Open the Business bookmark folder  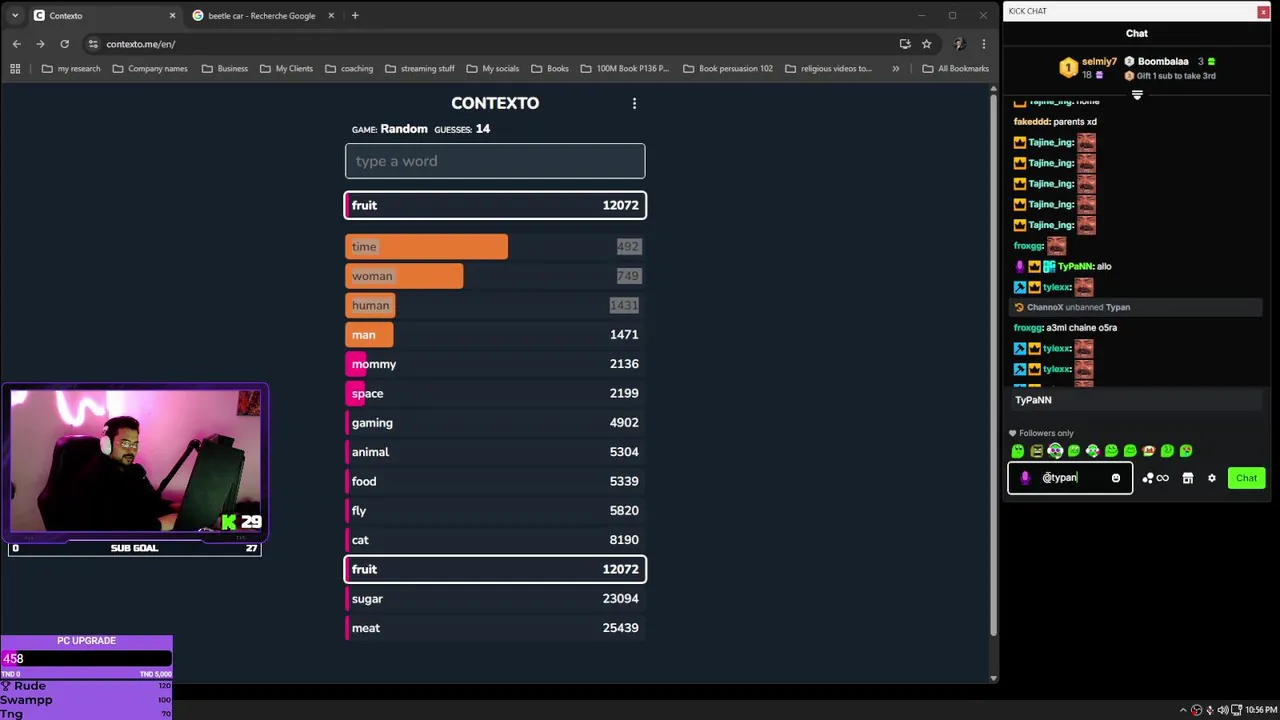click(225, 69)
